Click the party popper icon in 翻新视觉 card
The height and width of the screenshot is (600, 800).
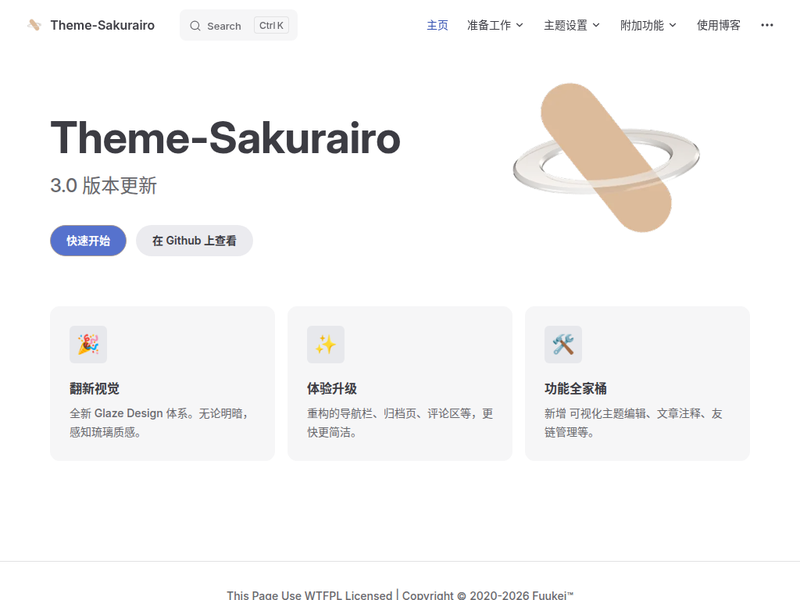(x=88, y=344)
